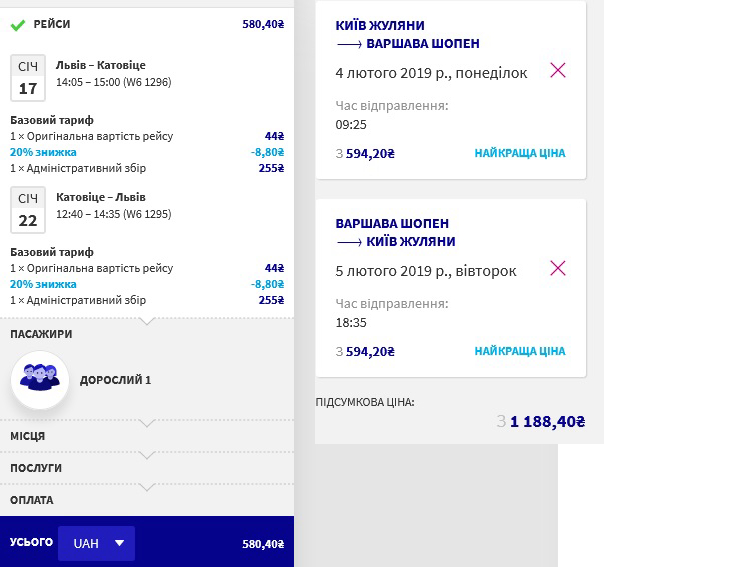
Task: Click the arrow icon before ВАРШАВА ШОПЕН
Action: 349,44
